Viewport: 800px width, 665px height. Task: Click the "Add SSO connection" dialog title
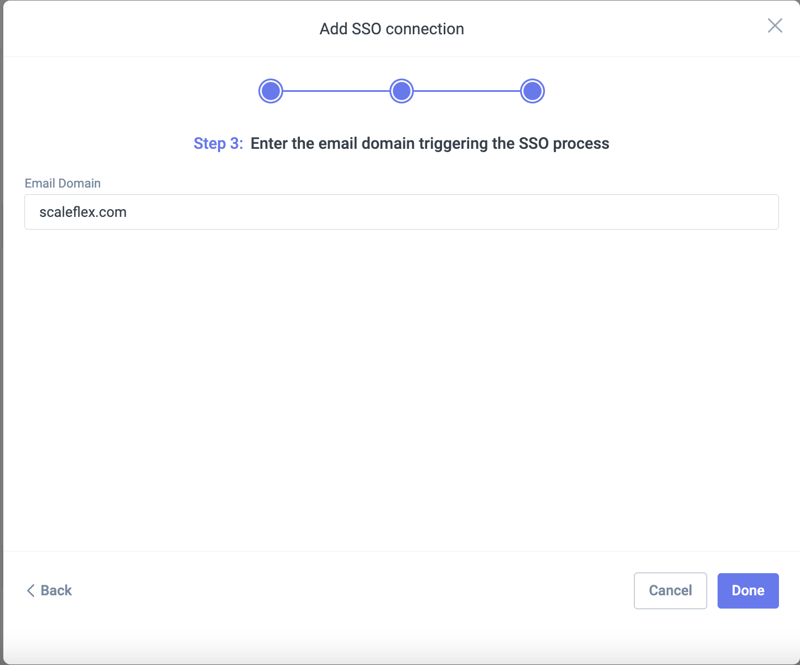(x=391, y=29)
